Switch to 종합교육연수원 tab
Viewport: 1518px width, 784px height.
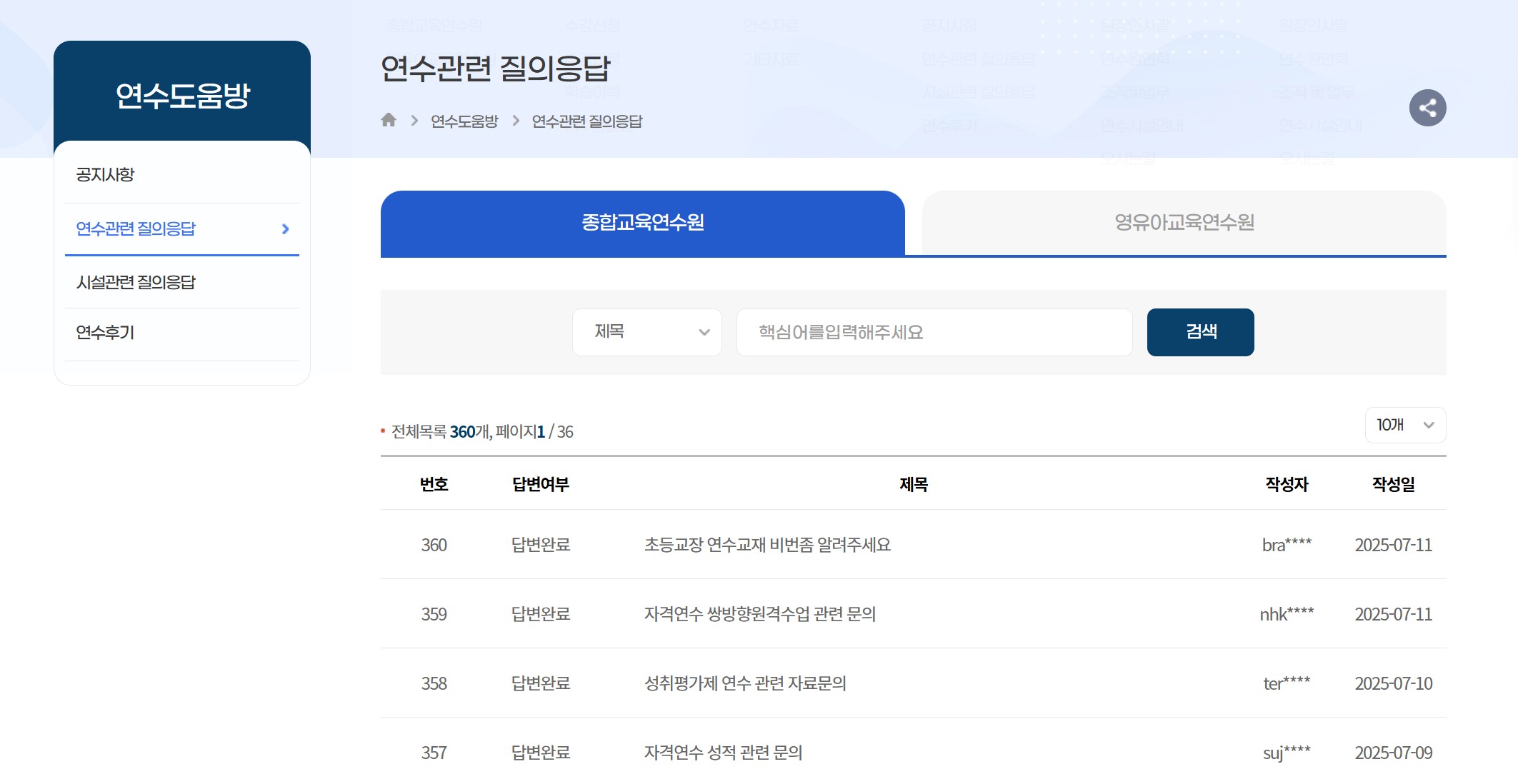(x=642, y=223)
